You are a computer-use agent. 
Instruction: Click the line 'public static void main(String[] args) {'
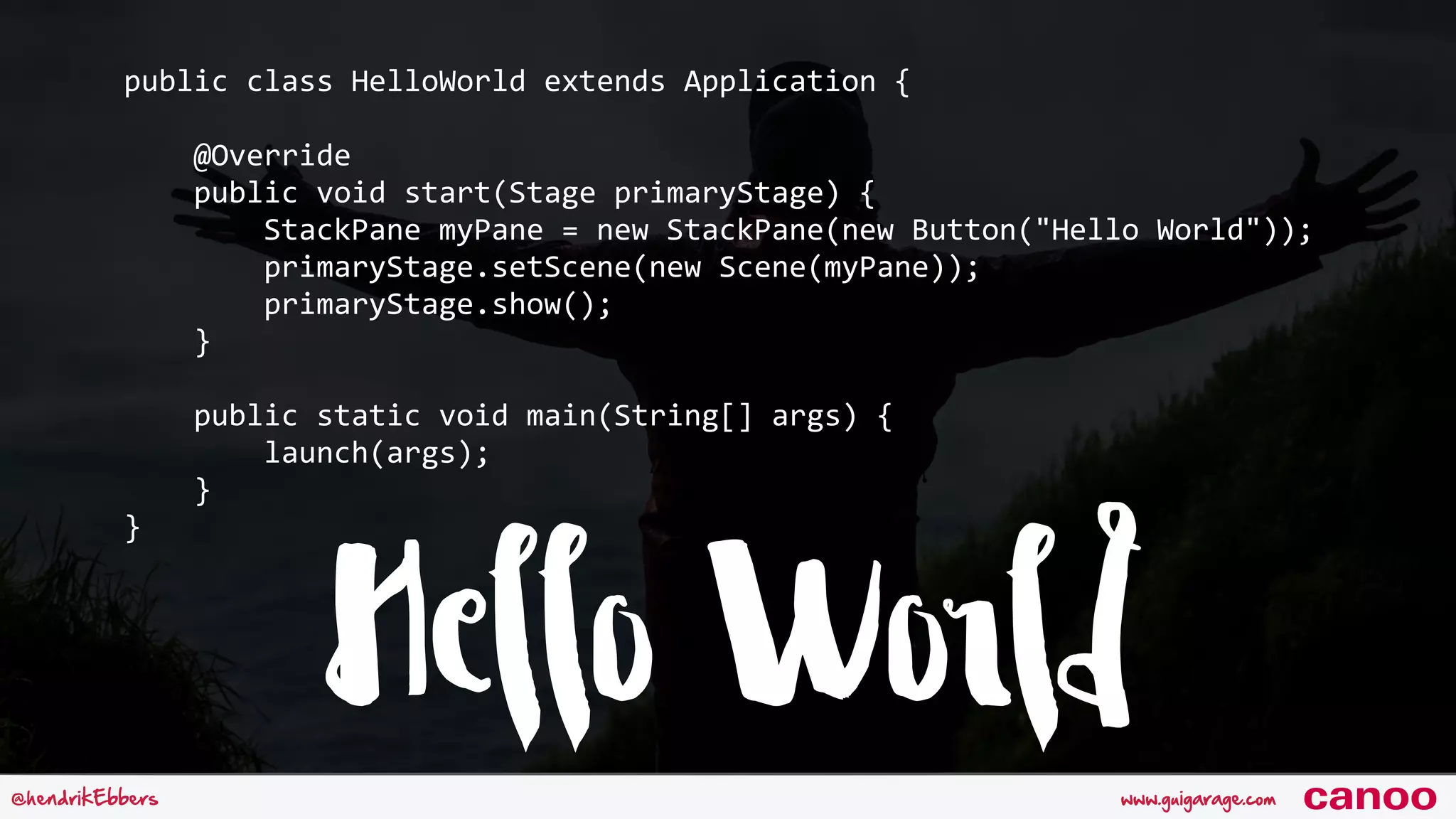543,416
